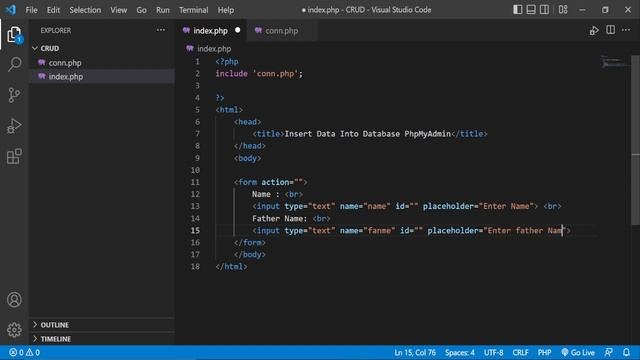Change language mode via PHP status item
640x360 pixels.
coord(544,352)
